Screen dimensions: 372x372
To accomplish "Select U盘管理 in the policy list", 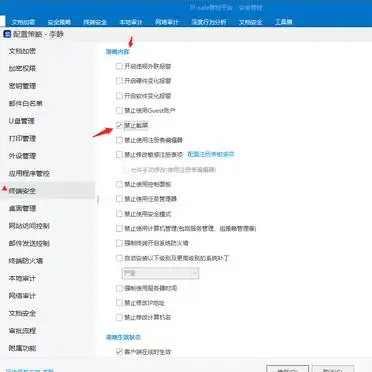I will 21,121.
